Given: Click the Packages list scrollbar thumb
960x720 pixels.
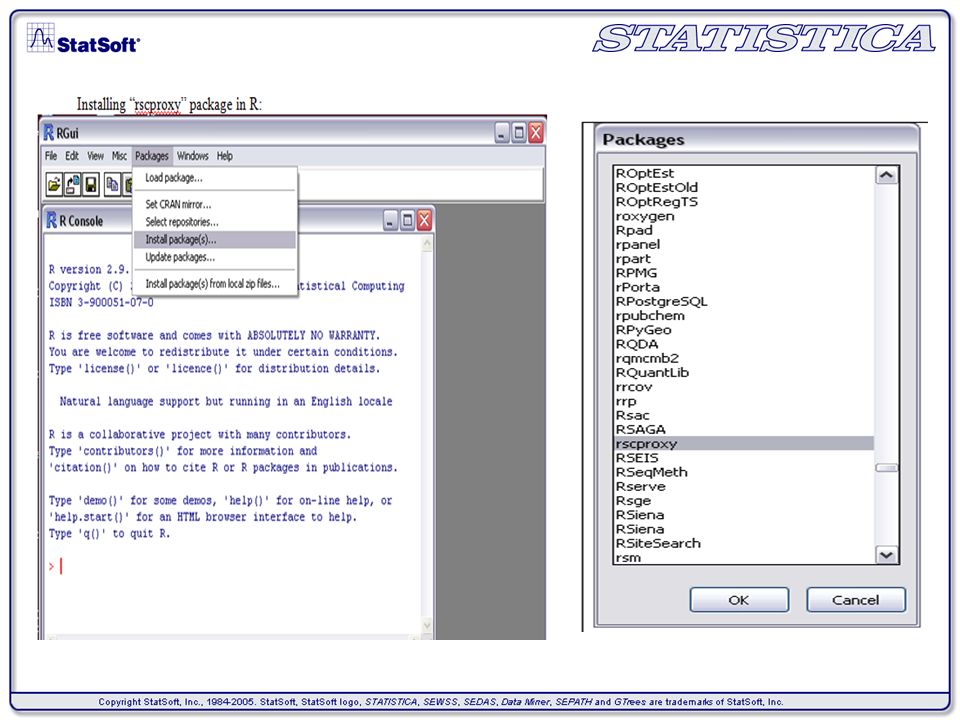Looking at the screenshot, I should [886, 468].
